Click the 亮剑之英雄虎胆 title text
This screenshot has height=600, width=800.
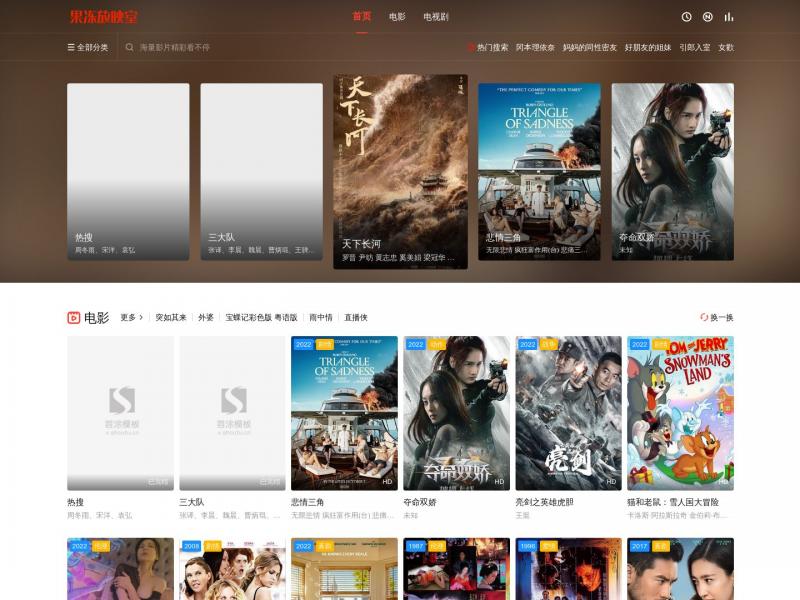pyautogui.click(x=544, y=502)
